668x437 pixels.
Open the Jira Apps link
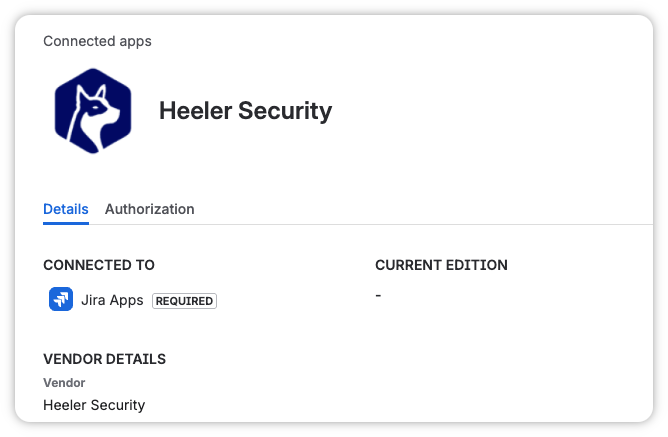coord(112,300)
